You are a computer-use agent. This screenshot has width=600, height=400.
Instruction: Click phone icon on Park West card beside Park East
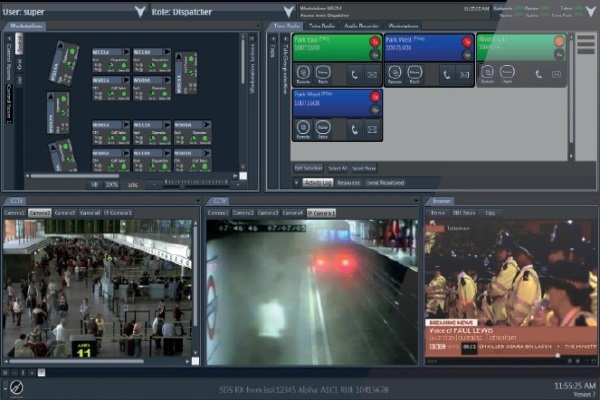click(447, 75)
